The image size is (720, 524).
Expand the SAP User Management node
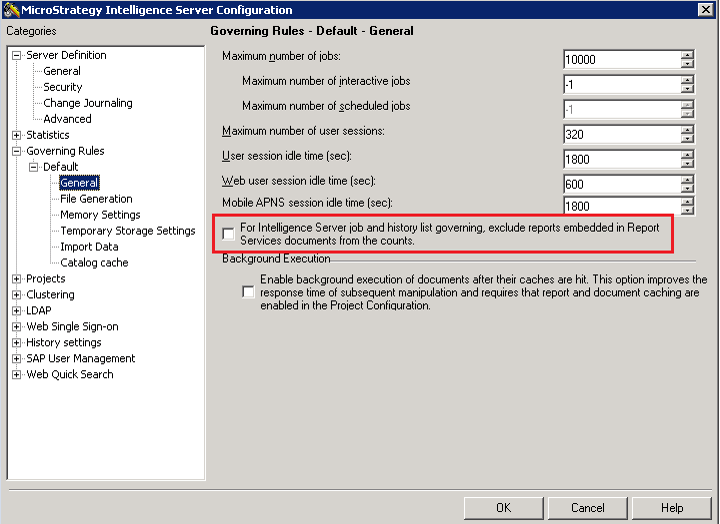(x=17, y=359)
